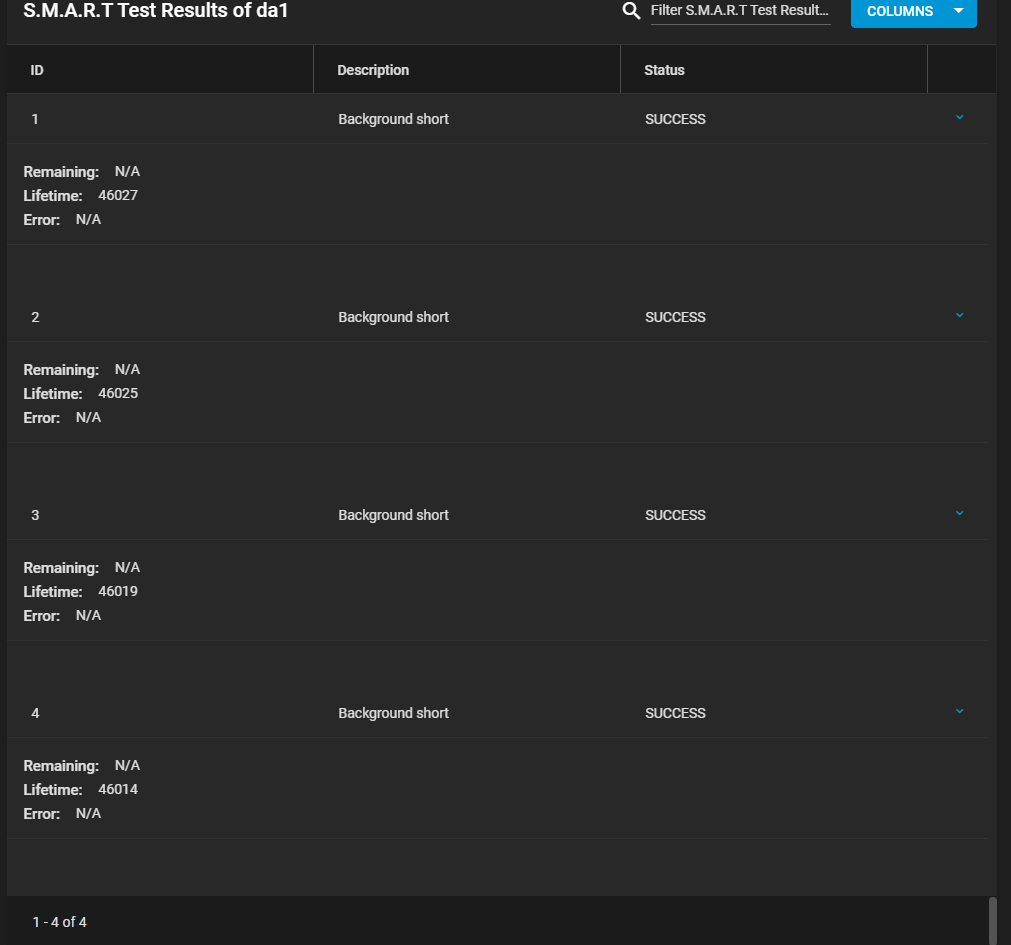Open the COLUMNS dropdown arrow
Screen dimensions: 1011x945
point(959,12)
